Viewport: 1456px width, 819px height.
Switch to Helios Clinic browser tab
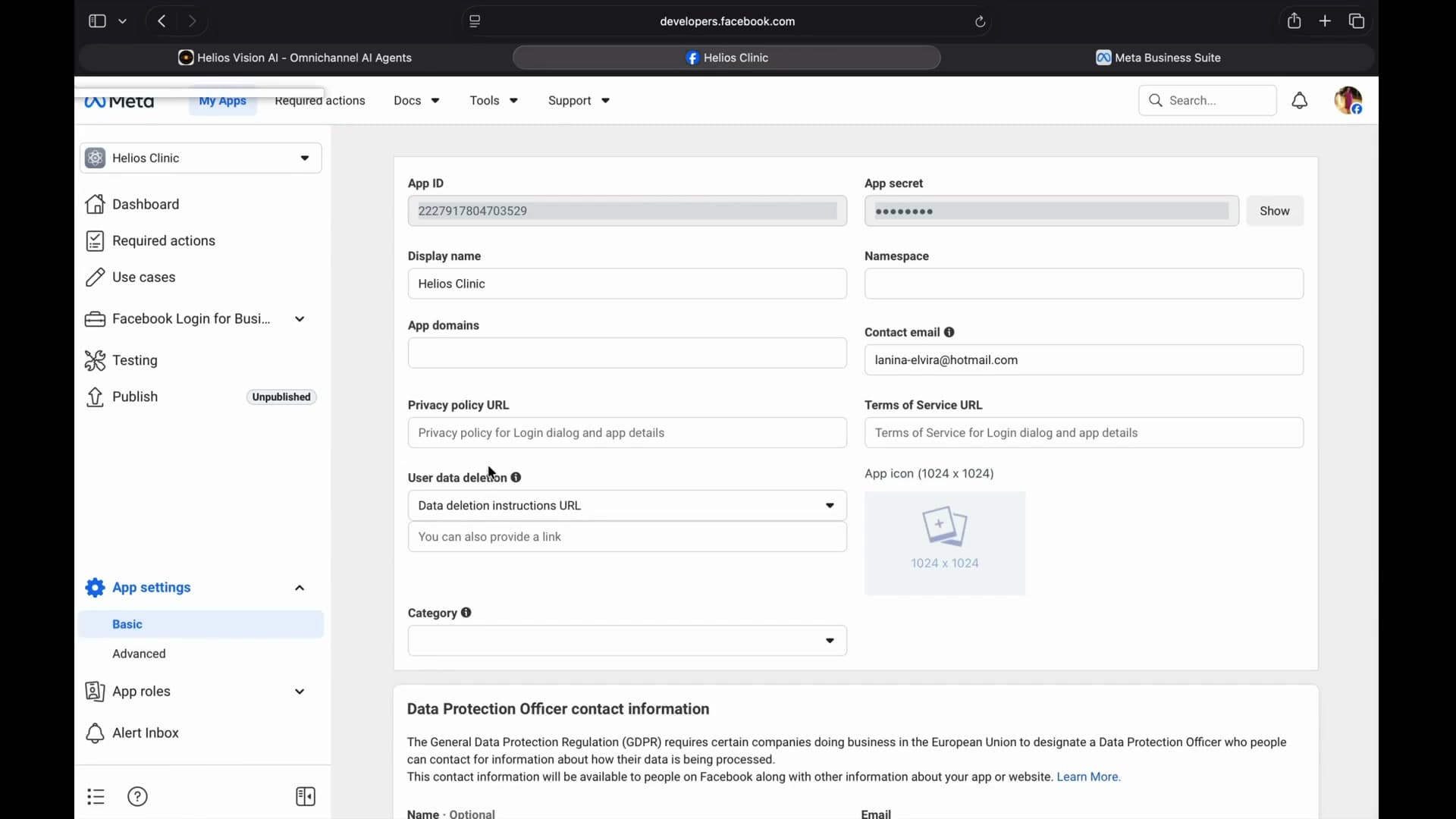(x=727, y=58)
